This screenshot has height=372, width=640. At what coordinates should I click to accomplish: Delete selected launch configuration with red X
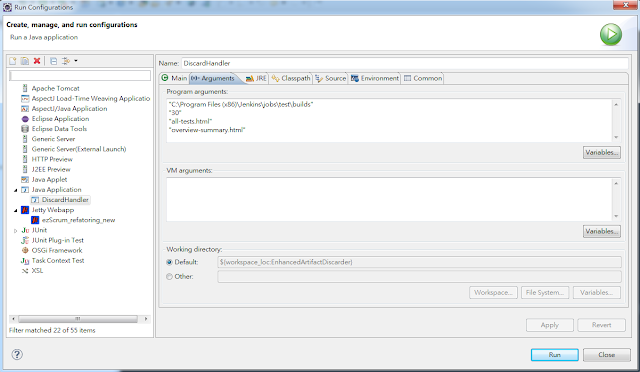click(x=37, y=61)
